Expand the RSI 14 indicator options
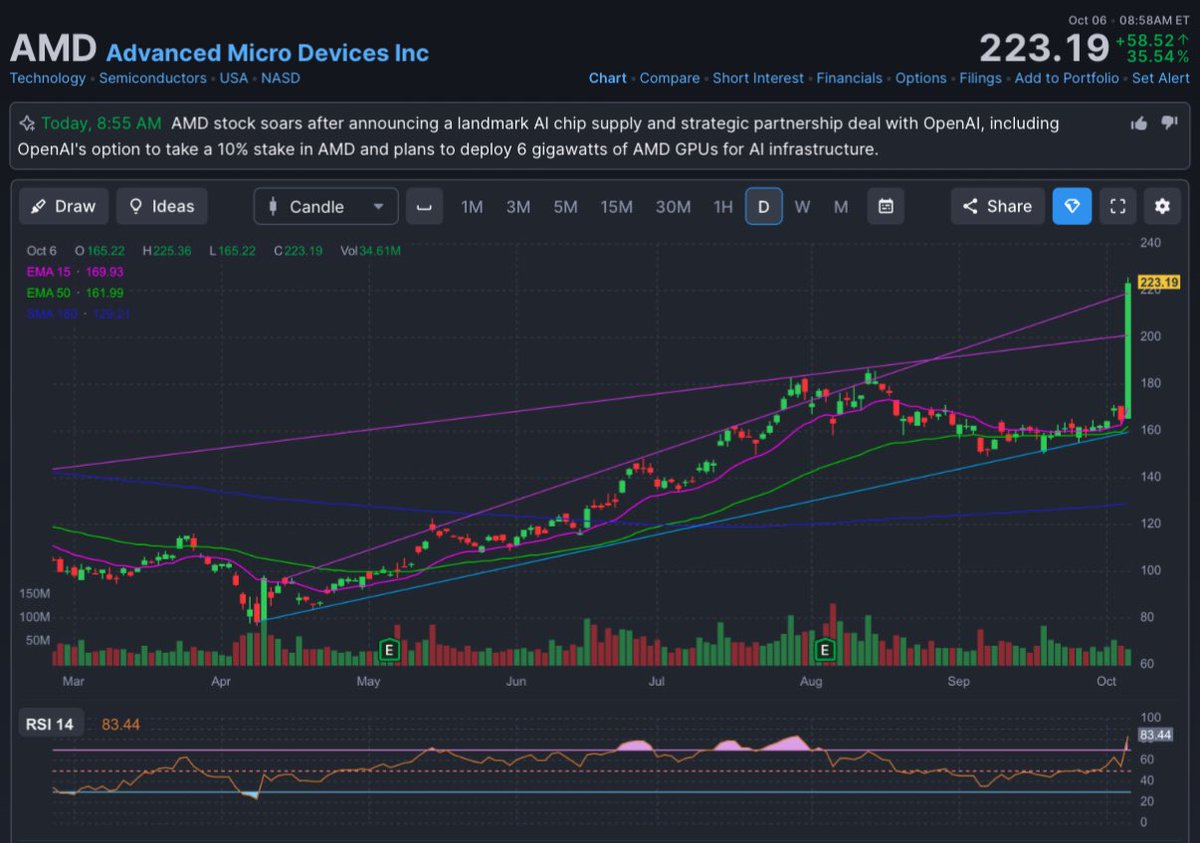Screen dimensions: 1200x843 pos(51,723)
